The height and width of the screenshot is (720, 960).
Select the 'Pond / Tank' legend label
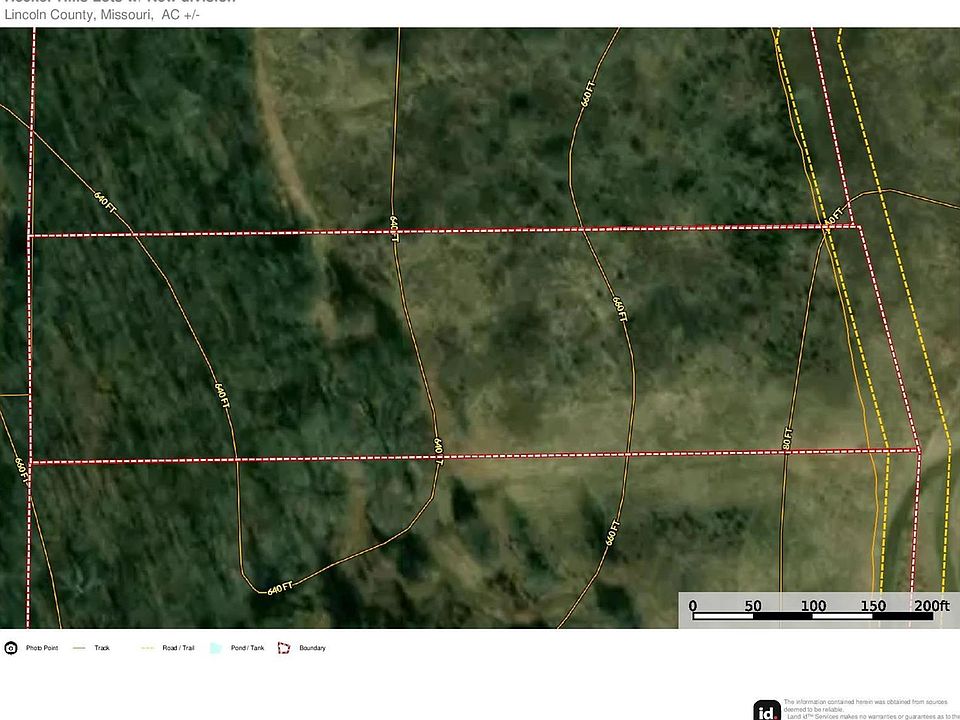tap(247, 648)
